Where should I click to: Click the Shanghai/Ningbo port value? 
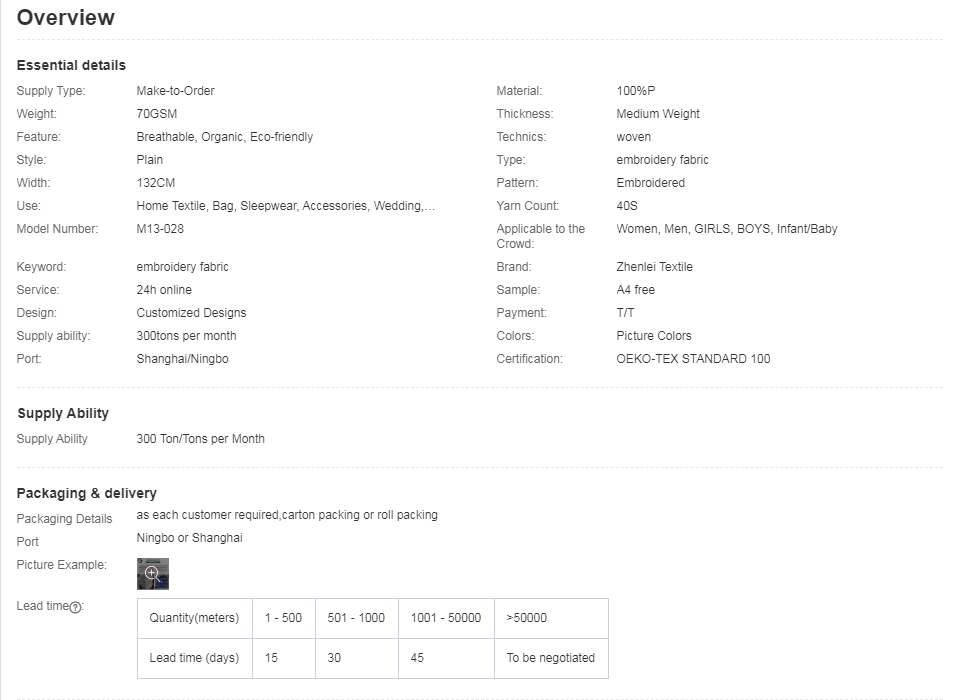point(182,359)
